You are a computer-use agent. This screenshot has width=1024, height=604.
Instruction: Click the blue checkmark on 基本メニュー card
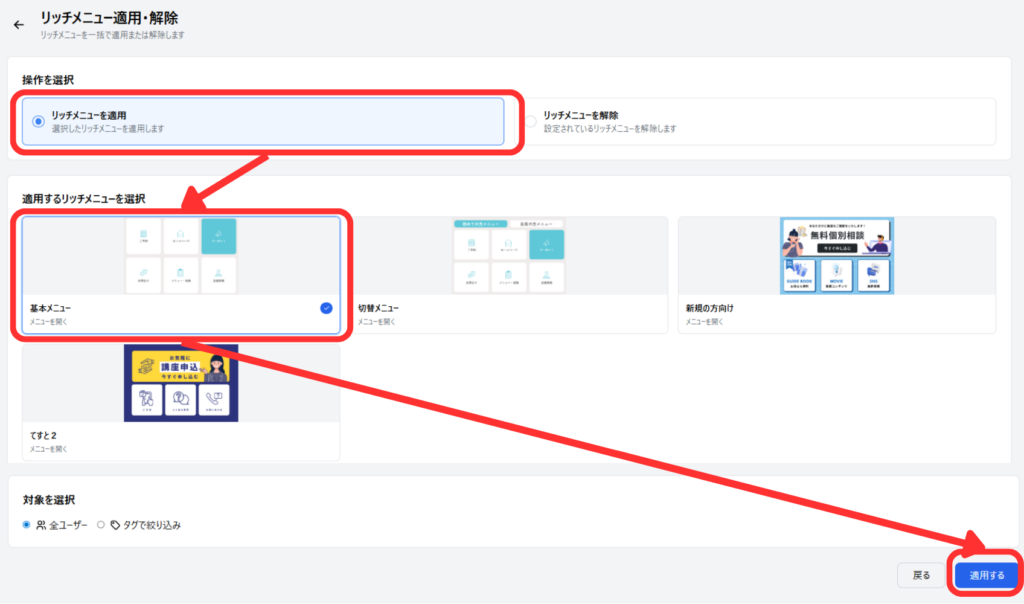point(326,308)
